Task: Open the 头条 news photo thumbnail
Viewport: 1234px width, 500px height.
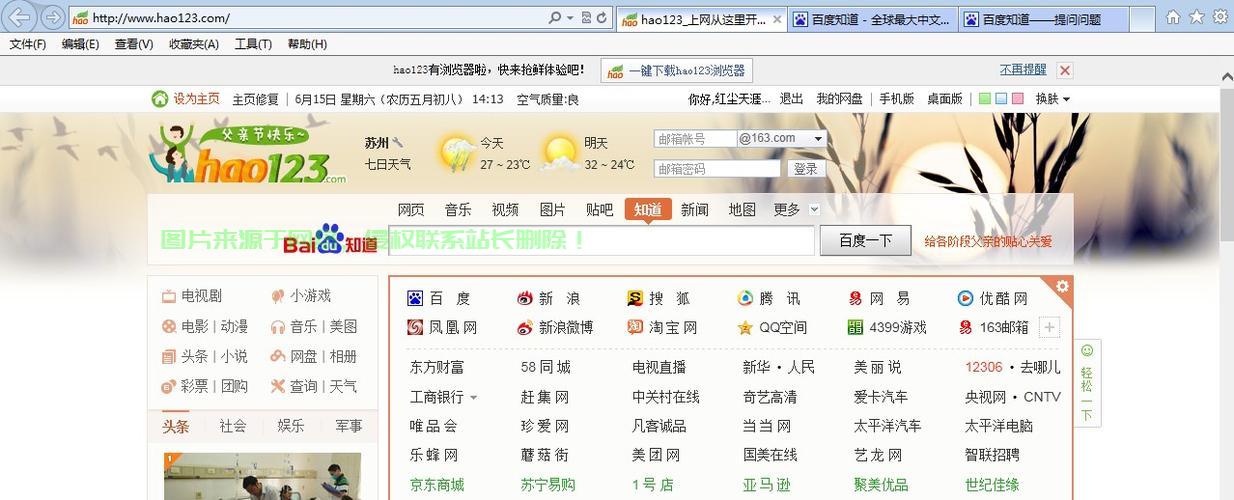Action: click(263, 476)
